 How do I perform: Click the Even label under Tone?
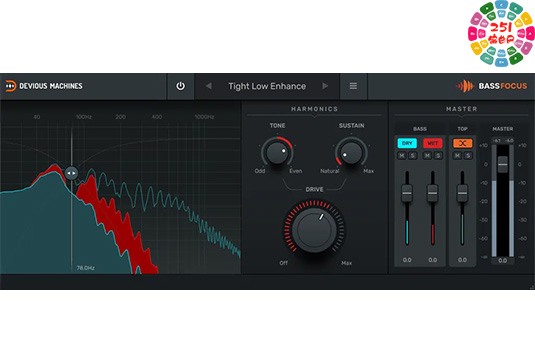pos(295,171)
